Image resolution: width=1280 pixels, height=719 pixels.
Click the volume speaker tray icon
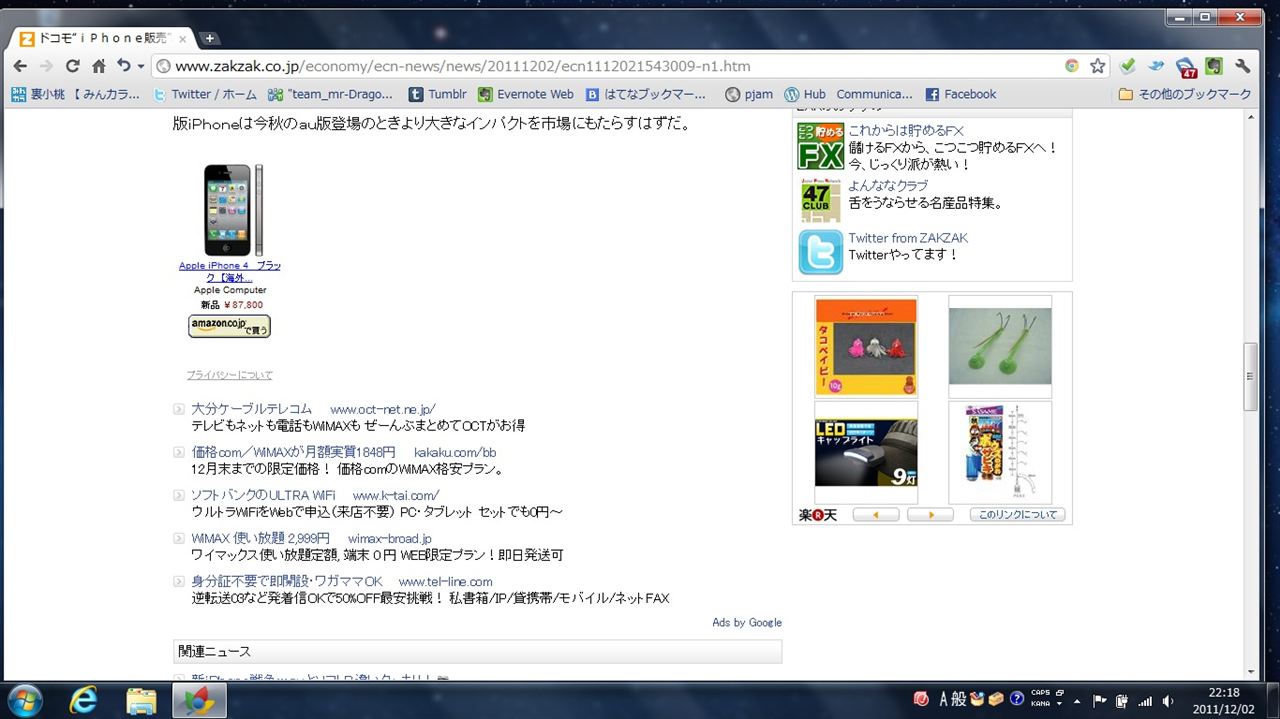pos(1167,700)
